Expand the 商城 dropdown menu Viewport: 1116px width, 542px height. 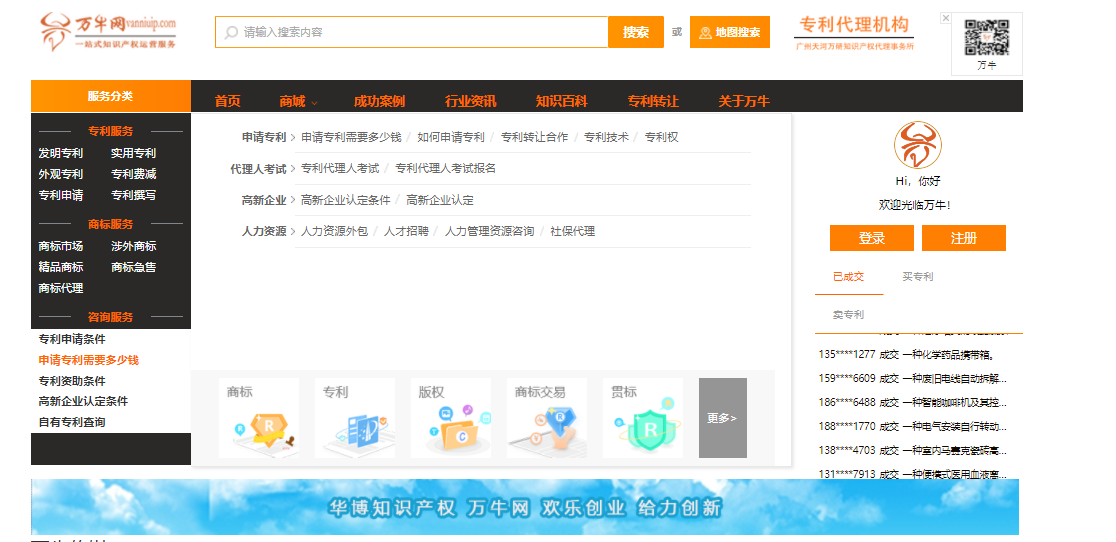(298, 101)
